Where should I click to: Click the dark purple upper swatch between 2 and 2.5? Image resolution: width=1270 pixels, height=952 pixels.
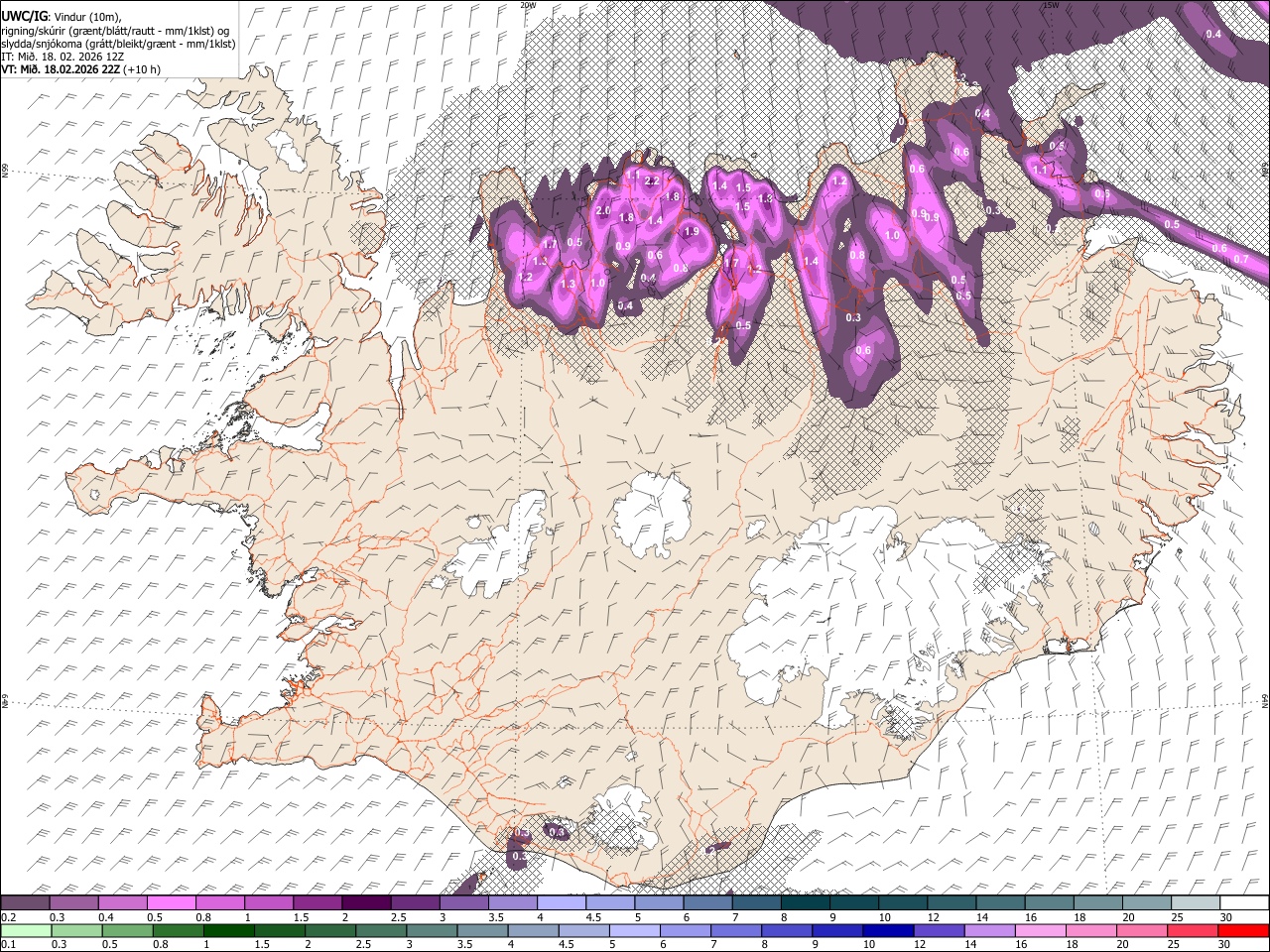tap(366, 902)
